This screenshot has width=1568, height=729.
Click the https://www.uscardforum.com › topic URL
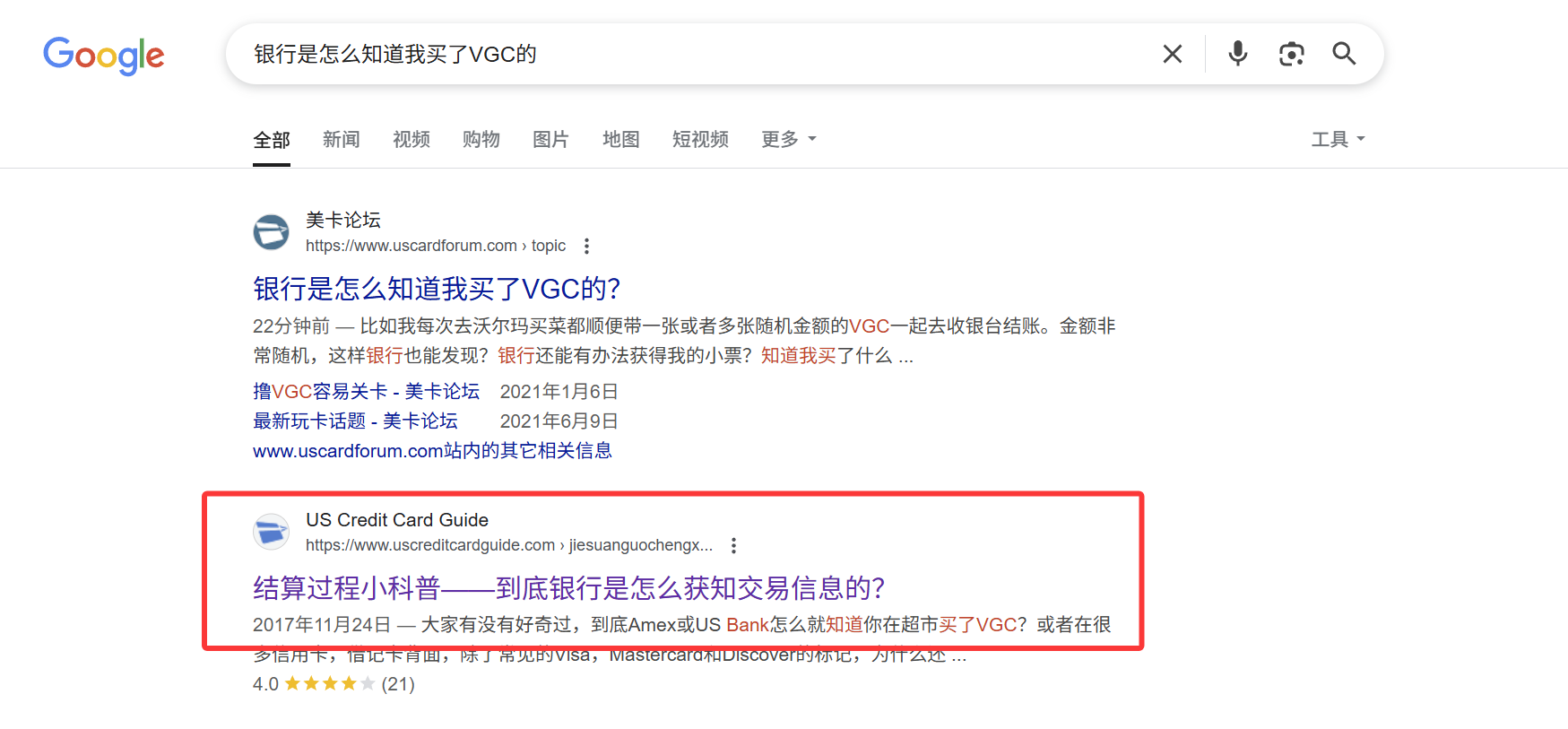coord(436,246)
